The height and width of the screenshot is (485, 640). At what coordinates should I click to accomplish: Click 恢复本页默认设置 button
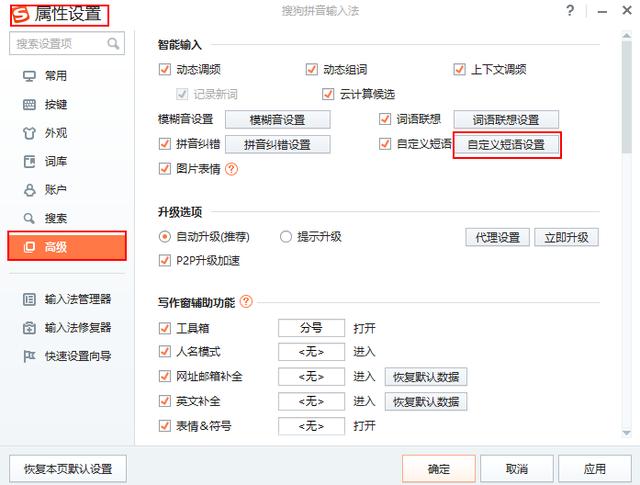click(68, 469)
